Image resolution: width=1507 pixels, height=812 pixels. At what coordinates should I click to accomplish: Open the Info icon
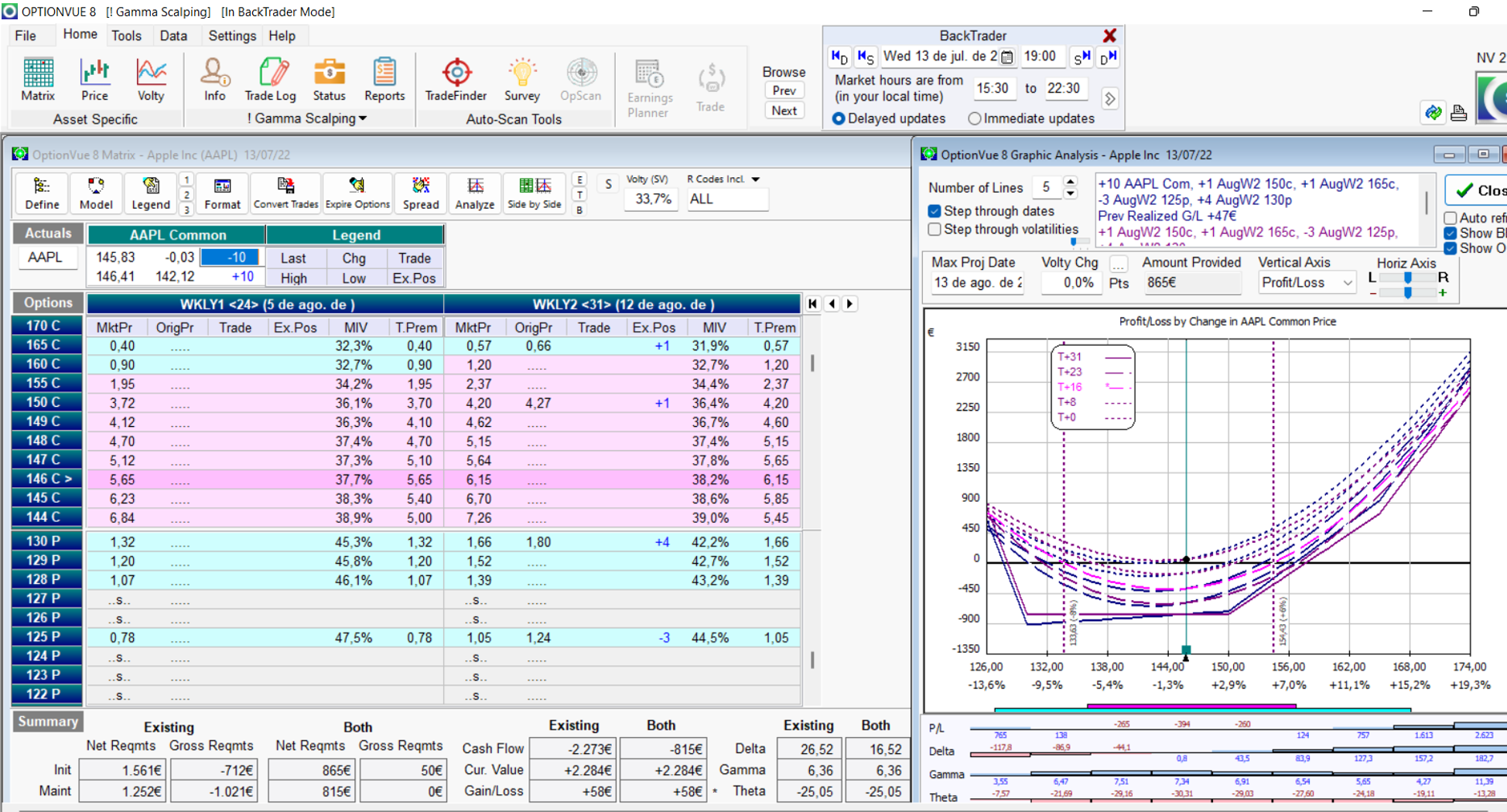point(214,80)
